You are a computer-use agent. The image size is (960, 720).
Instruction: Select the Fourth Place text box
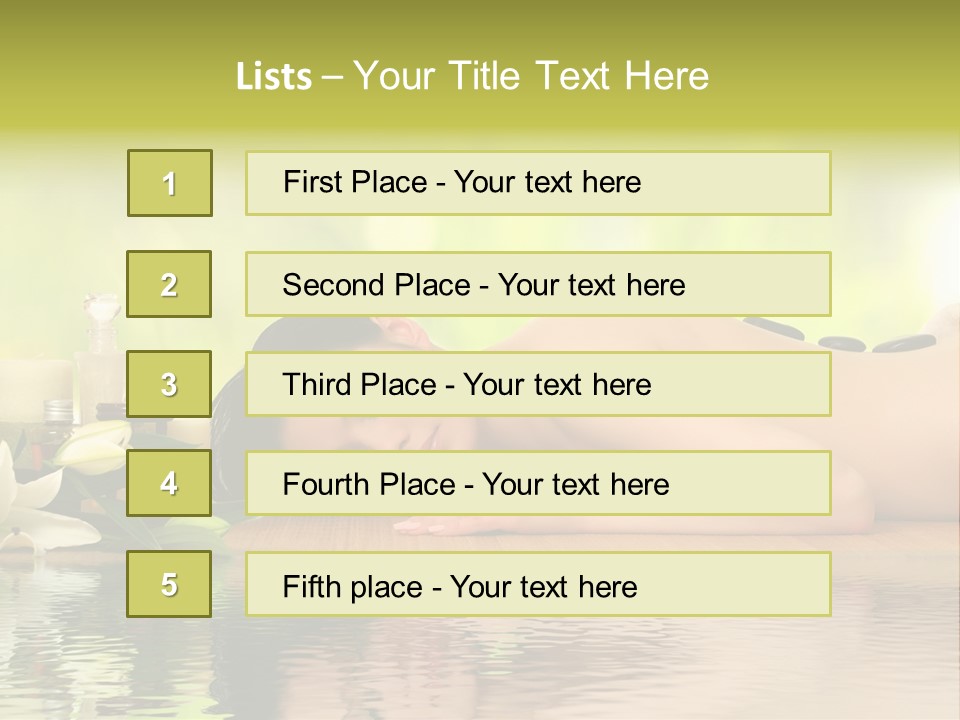pyautogui.click(x=538, y=484)
